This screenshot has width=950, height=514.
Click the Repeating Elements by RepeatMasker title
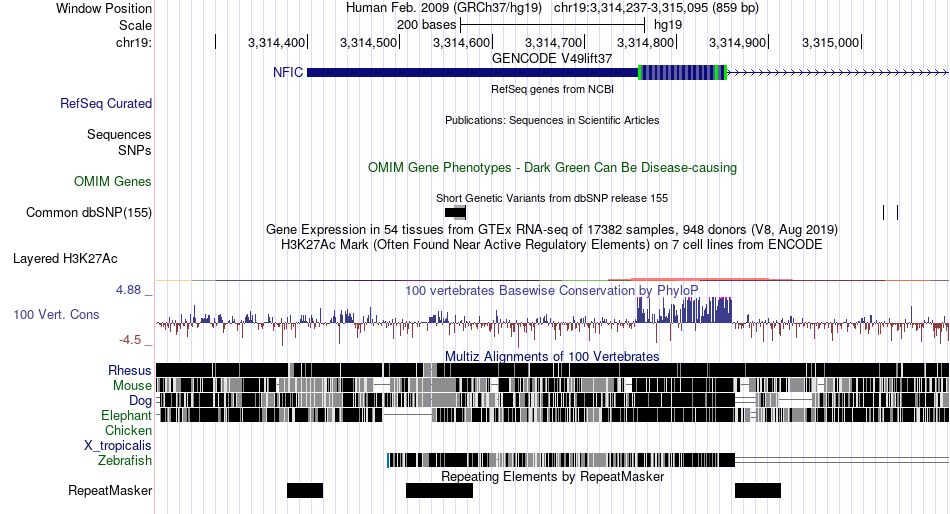point(552,476)
